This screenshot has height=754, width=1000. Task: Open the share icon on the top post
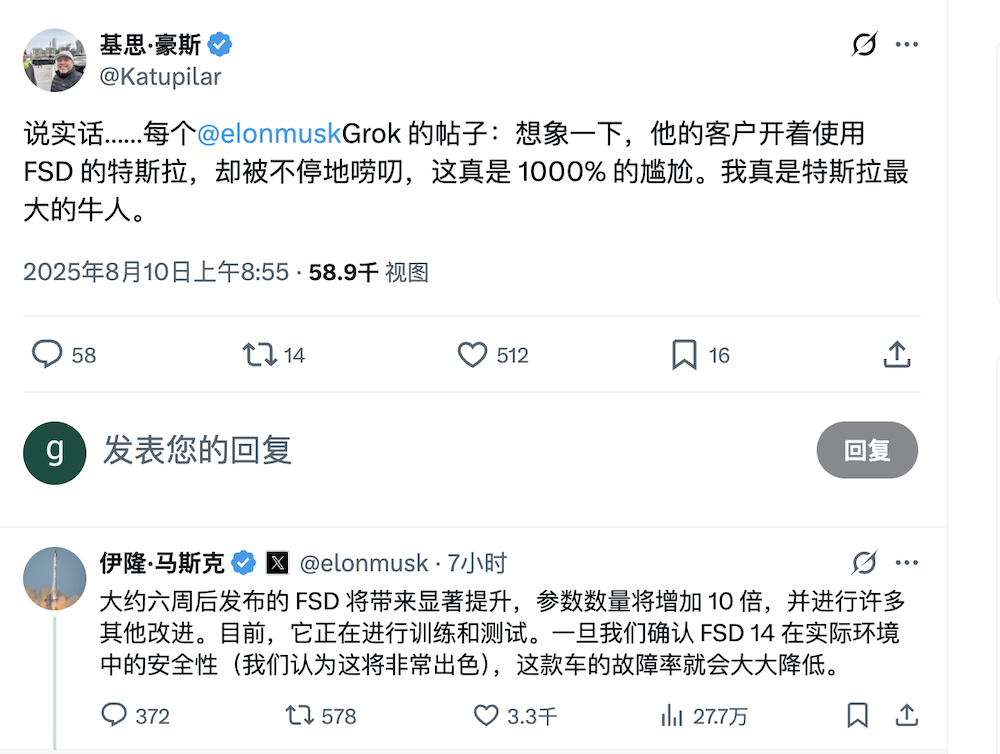pos(897,354)
